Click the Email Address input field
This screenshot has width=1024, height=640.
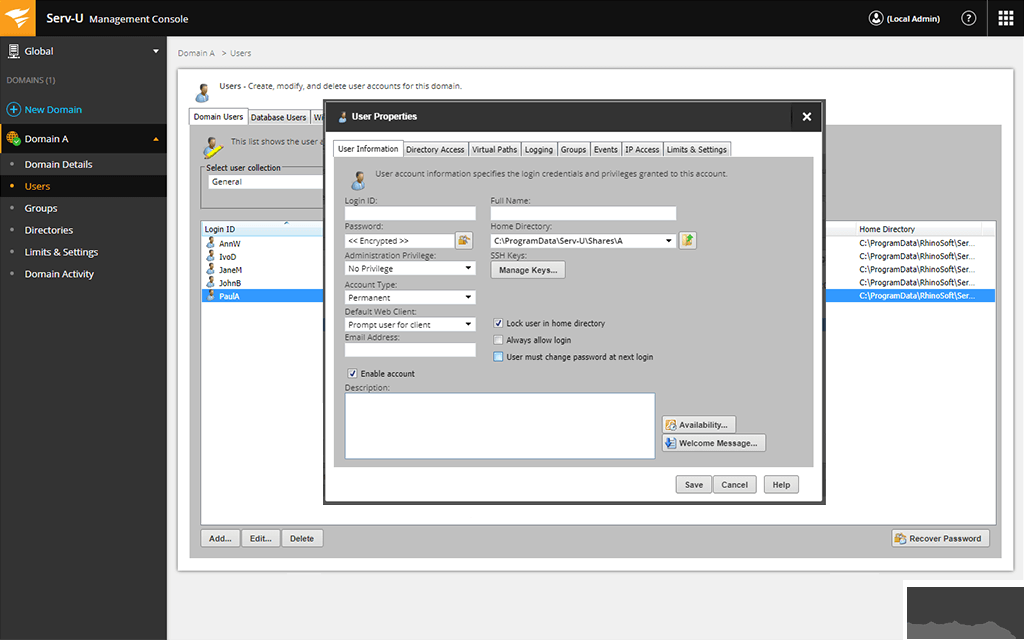coord(409,349)
